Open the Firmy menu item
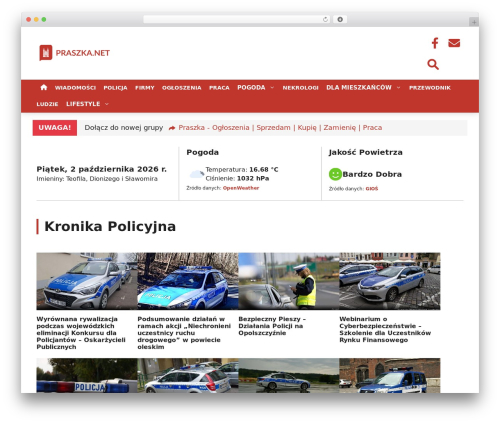This screenshot has width=500, height=423. [145, 88]
